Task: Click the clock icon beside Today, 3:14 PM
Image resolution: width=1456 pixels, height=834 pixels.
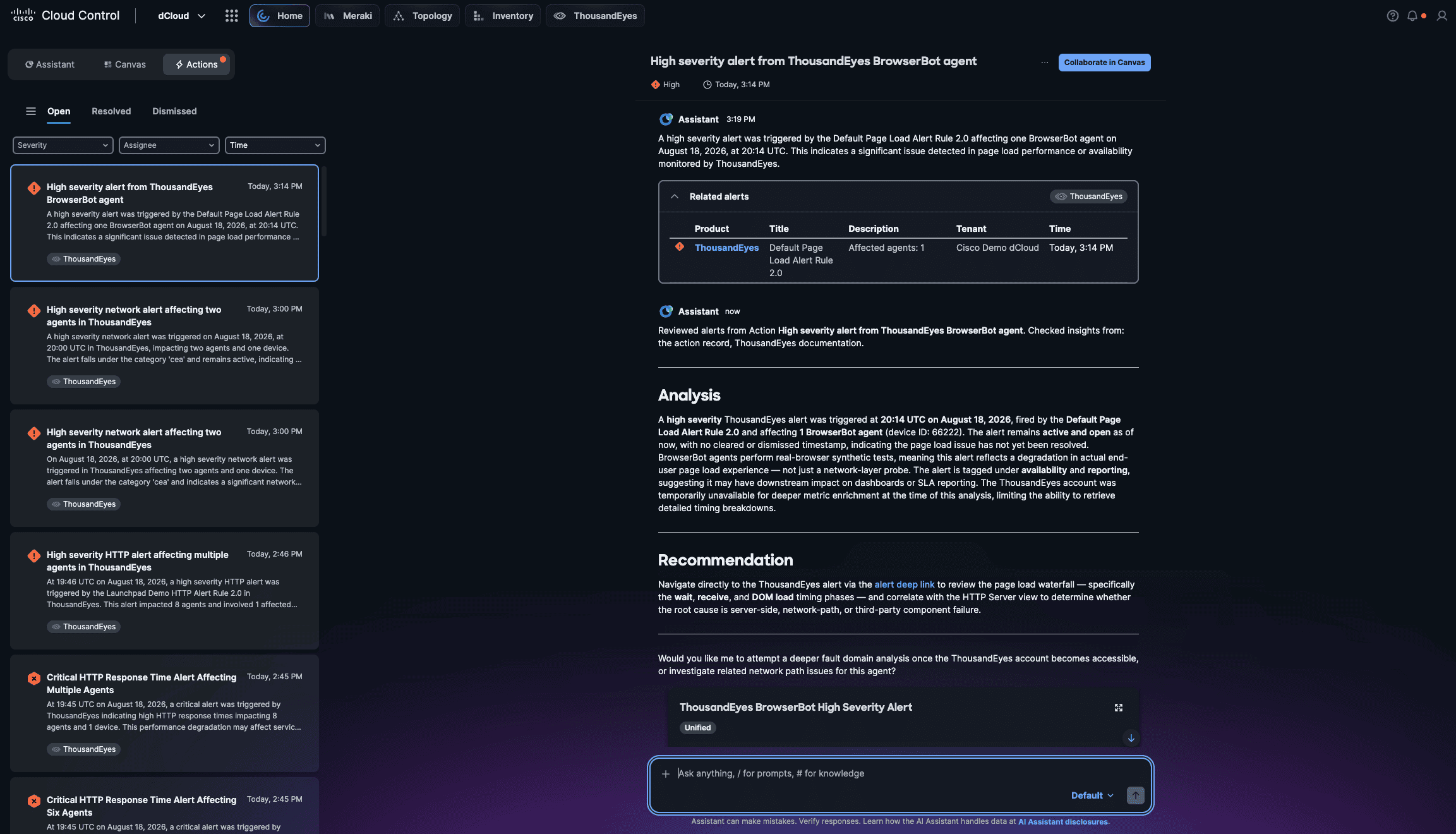Action: coord(707,85)
